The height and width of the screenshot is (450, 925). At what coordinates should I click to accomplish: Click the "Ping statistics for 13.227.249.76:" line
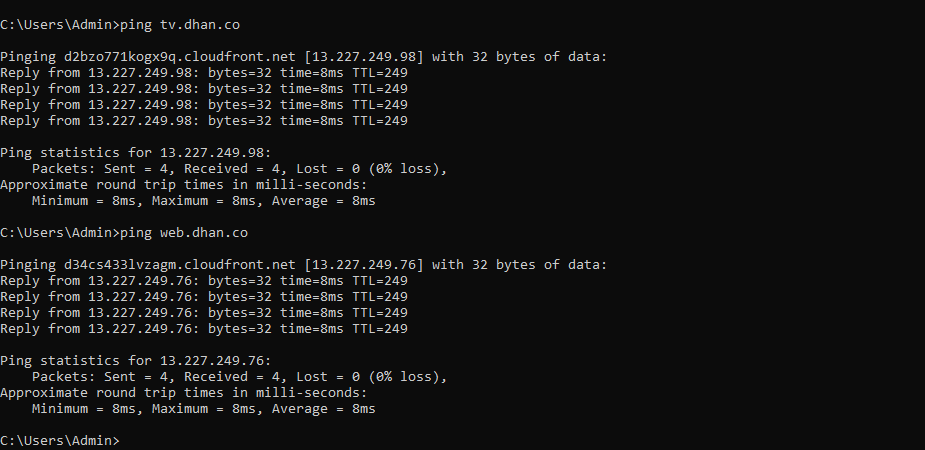(x=135, y=360)
